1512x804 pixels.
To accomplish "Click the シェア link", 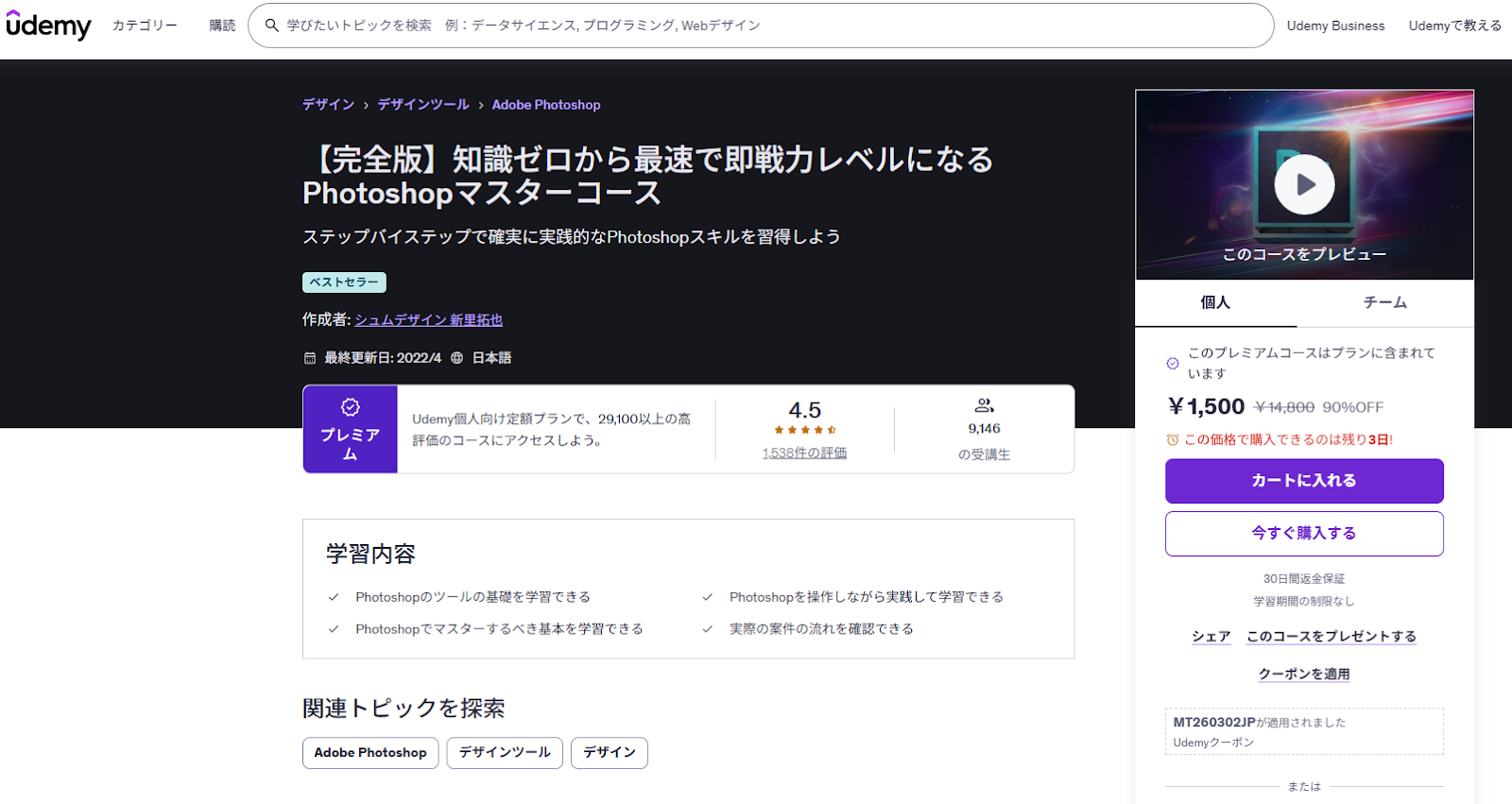I will 1211,637.
